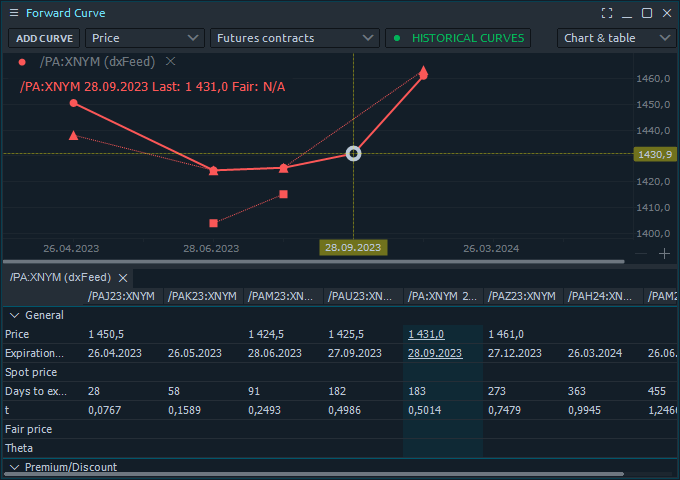
Task: Click the 1430,9 price label on y-axis
Action: (655, 154)
